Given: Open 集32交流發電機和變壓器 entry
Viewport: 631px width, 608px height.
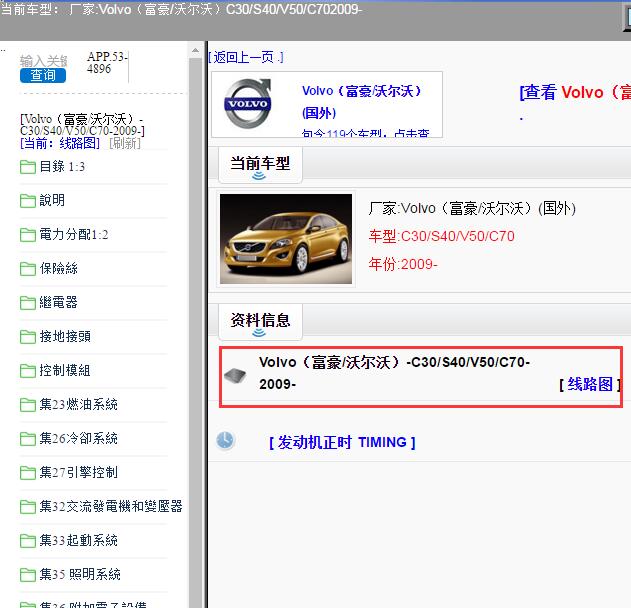Looking at the screenshot, I should [111, 506].
